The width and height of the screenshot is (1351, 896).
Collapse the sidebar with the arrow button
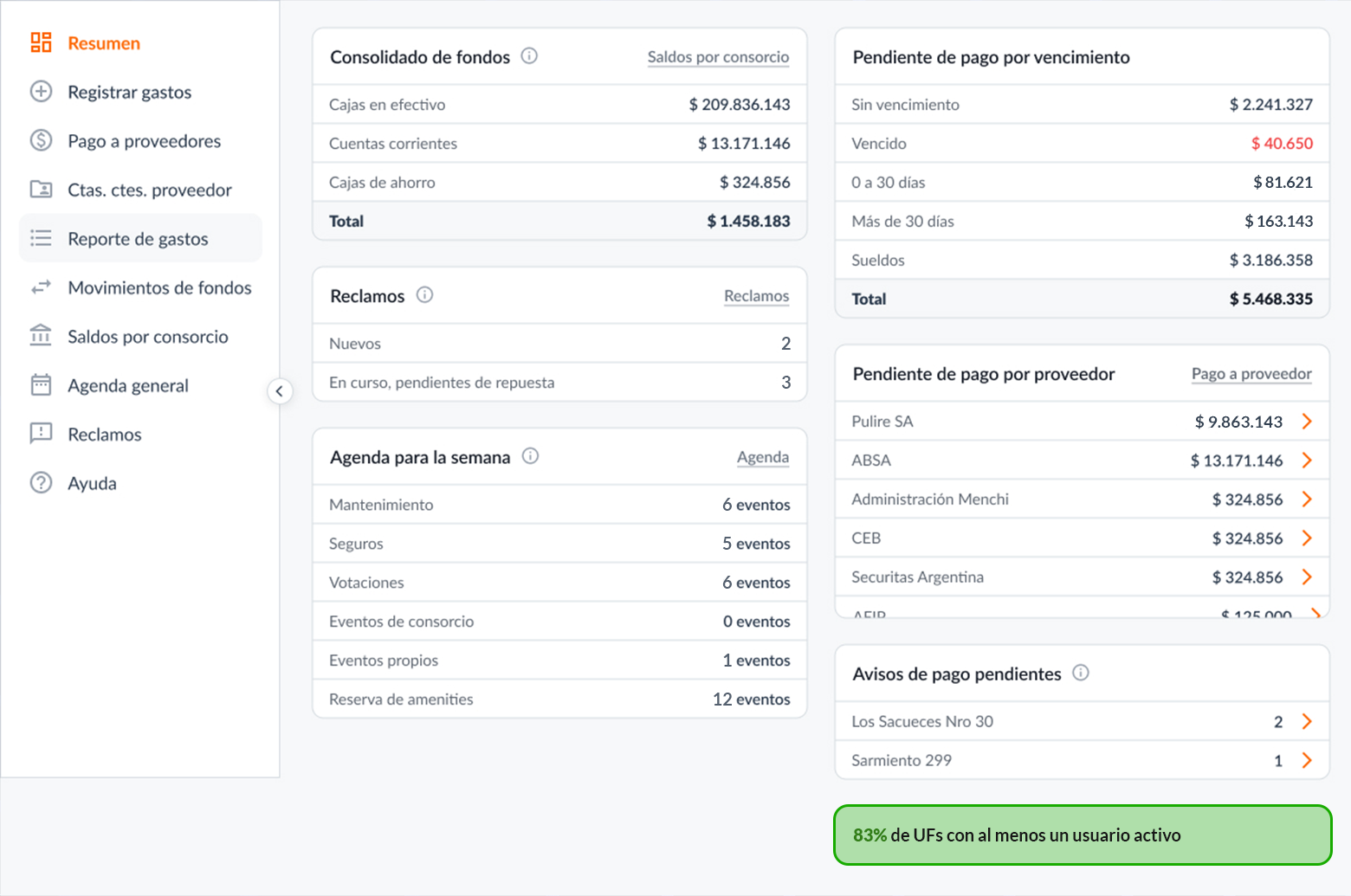click(279, 391)
